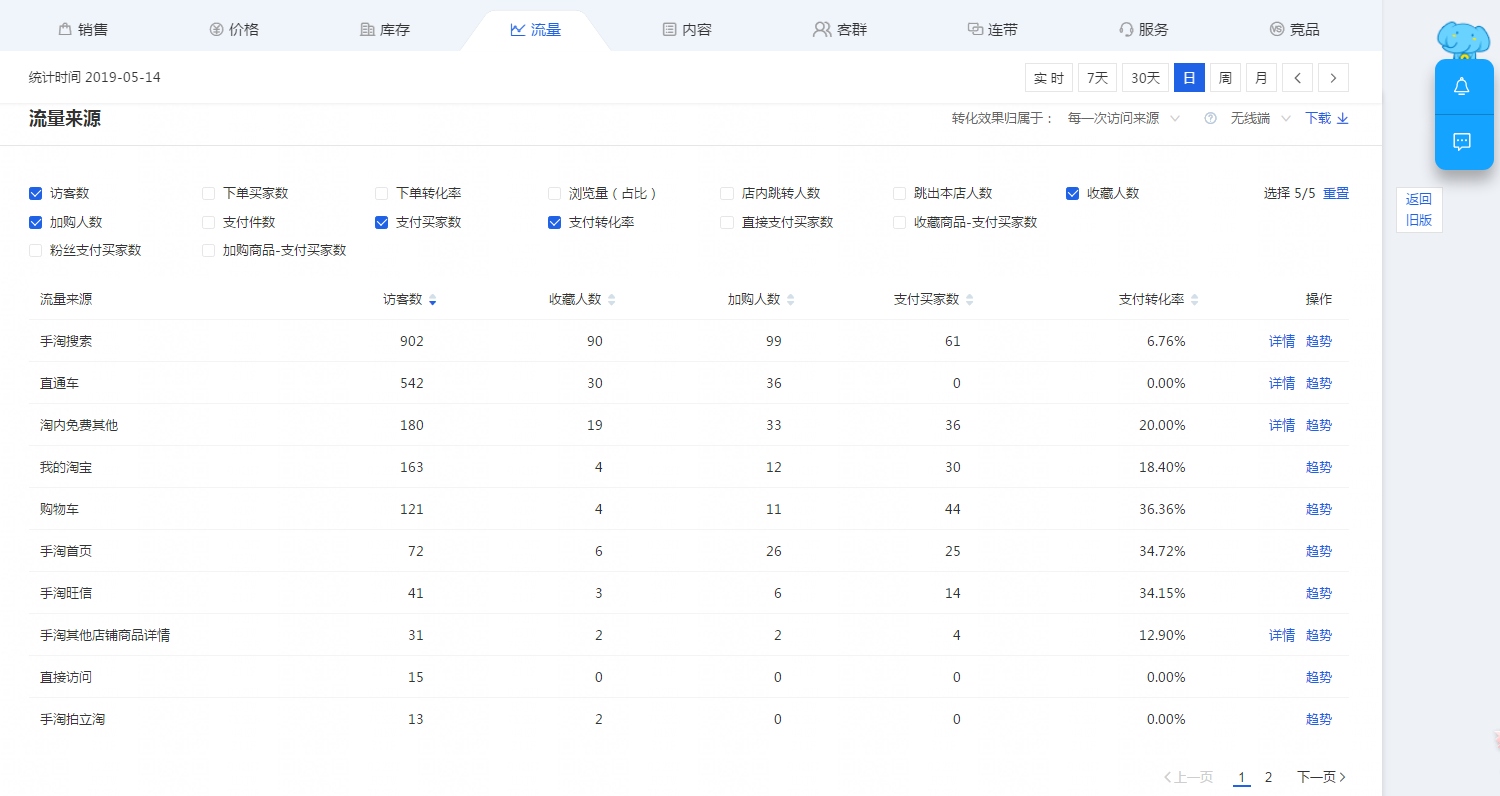Sort by 支付买家数 column arrow

(x=969, y=300)
